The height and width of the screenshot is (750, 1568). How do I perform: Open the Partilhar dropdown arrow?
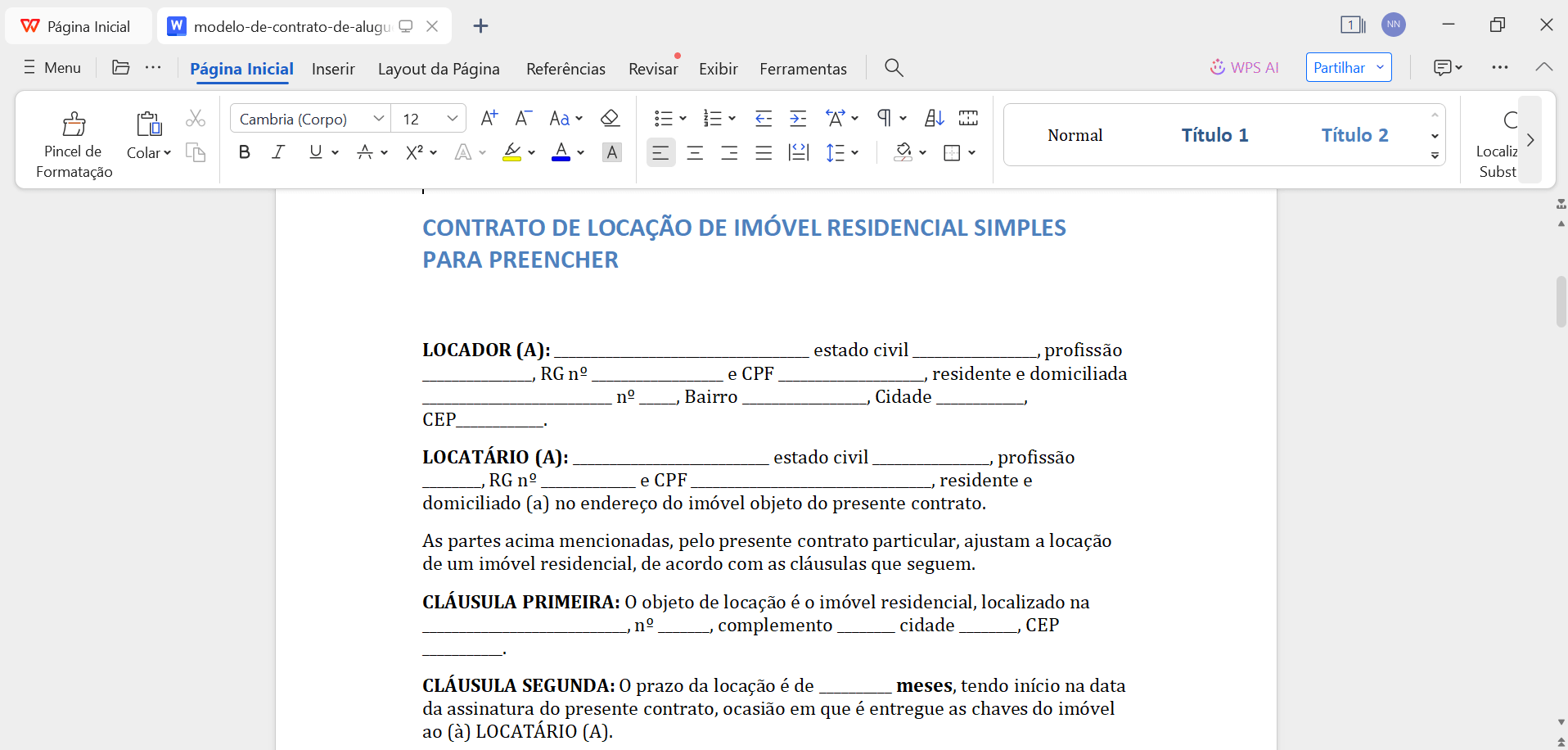click(x=1380, y=67)
